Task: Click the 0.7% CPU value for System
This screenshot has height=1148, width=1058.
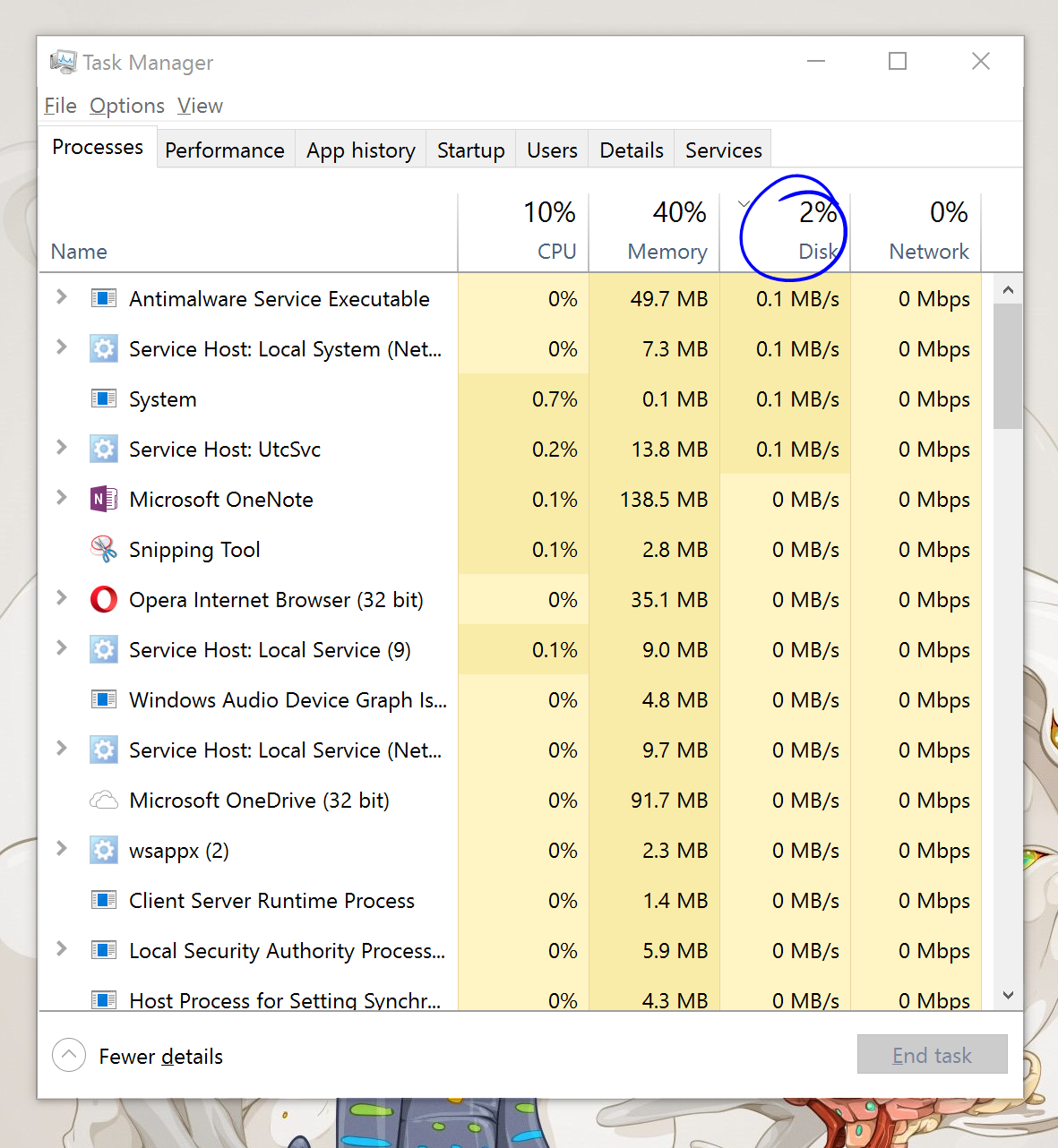Action: 555,399
